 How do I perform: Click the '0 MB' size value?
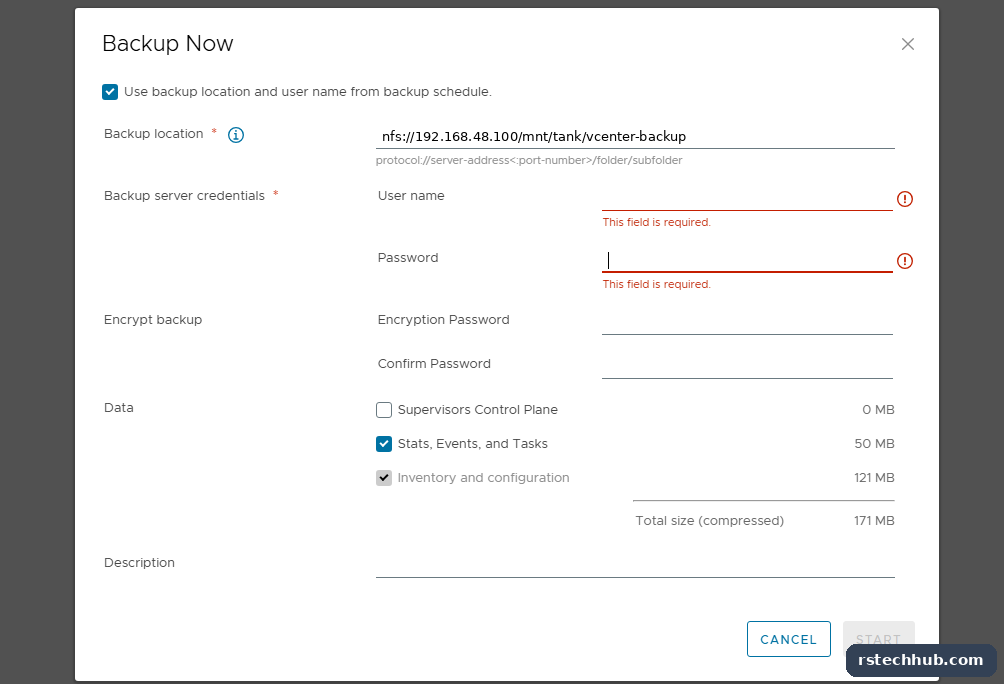[x=878, y=410]
